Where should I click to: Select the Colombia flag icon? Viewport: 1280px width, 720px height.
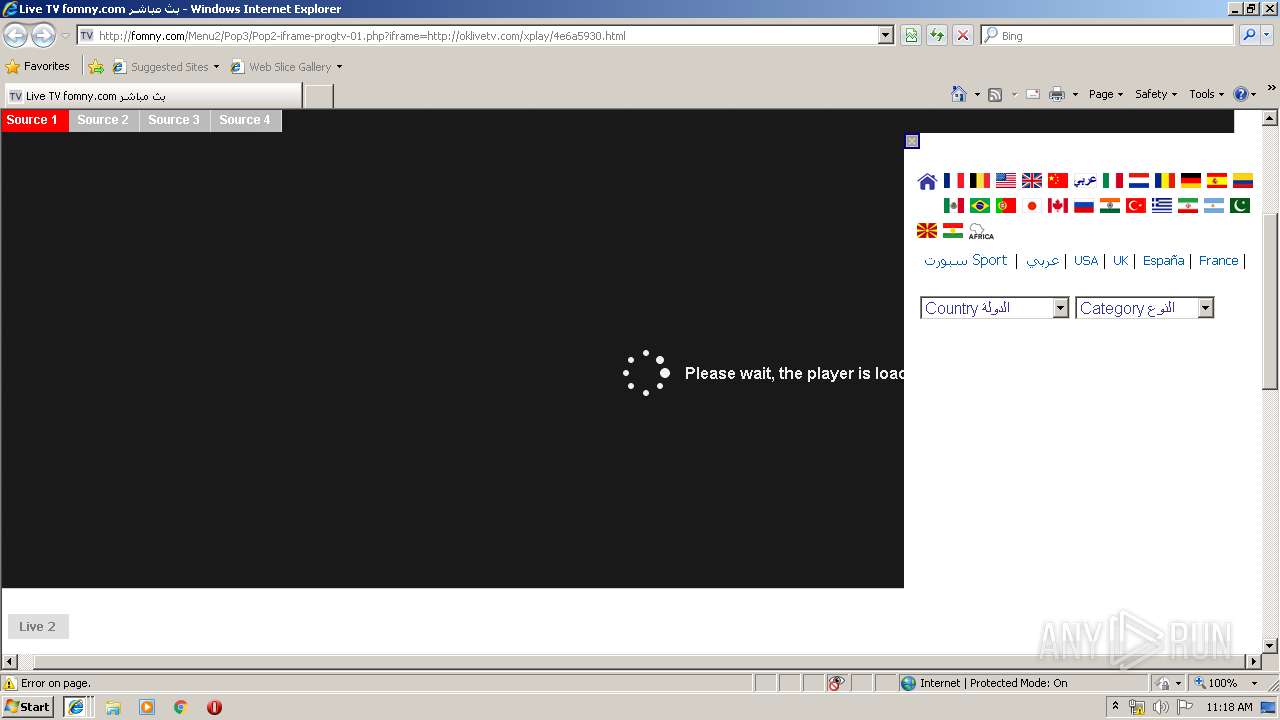click(x=1243, y=181)
